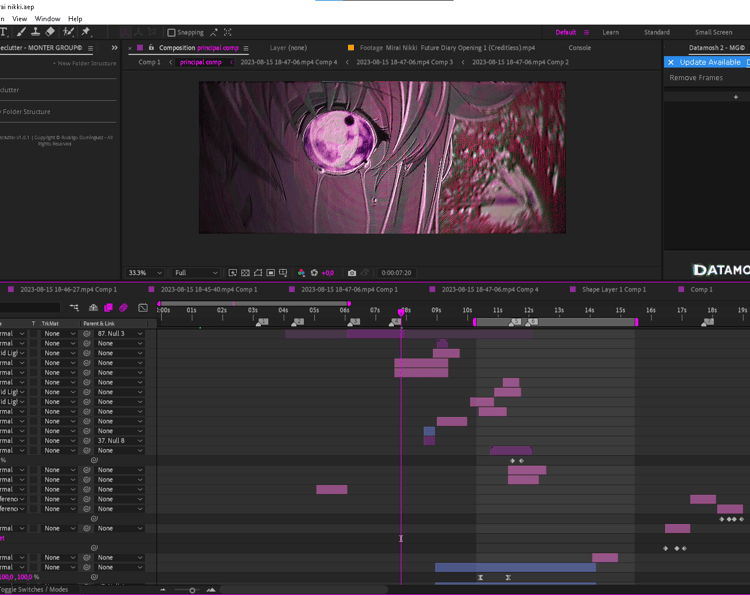Open parent dropdown showing 87. Null 3

(120, 334)
